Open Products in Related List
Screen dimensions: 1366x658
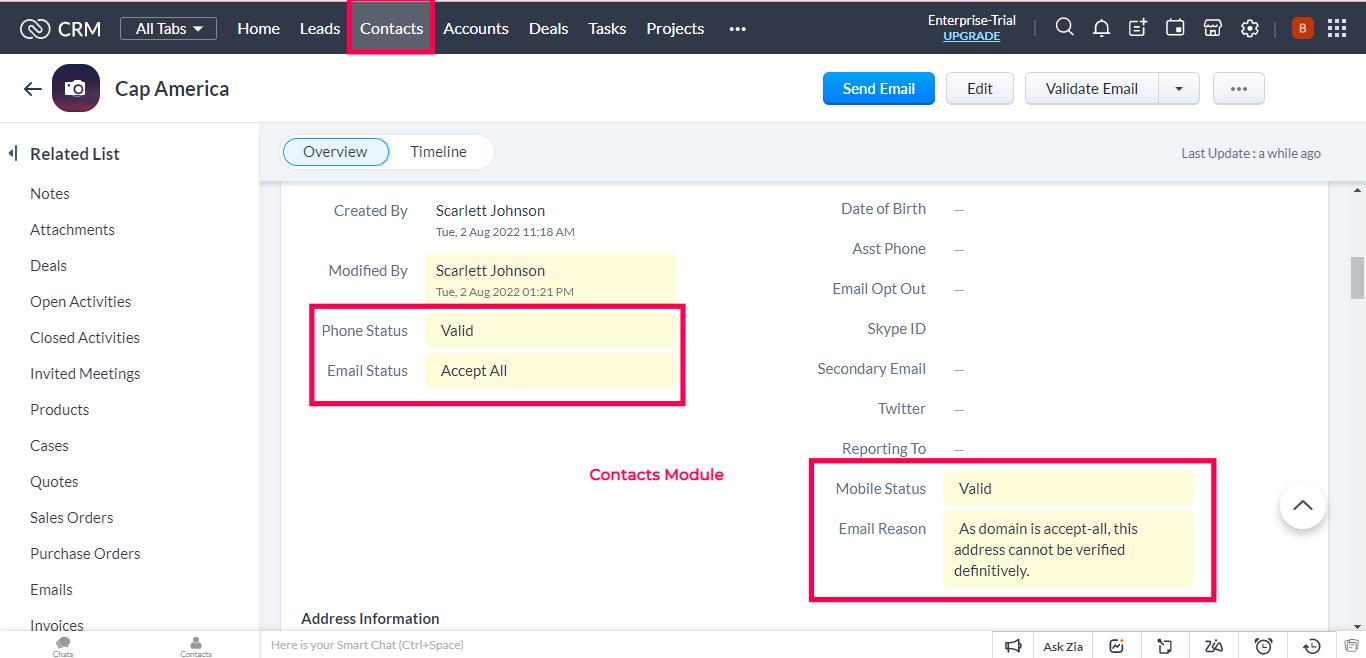click(59, 410)
